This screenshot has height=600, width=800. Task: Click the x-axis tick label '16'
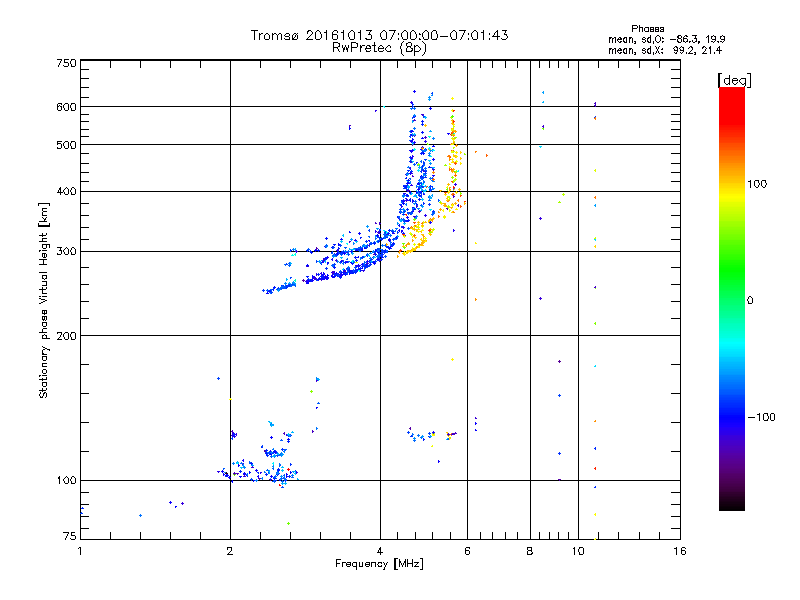[x=680, y=551]
